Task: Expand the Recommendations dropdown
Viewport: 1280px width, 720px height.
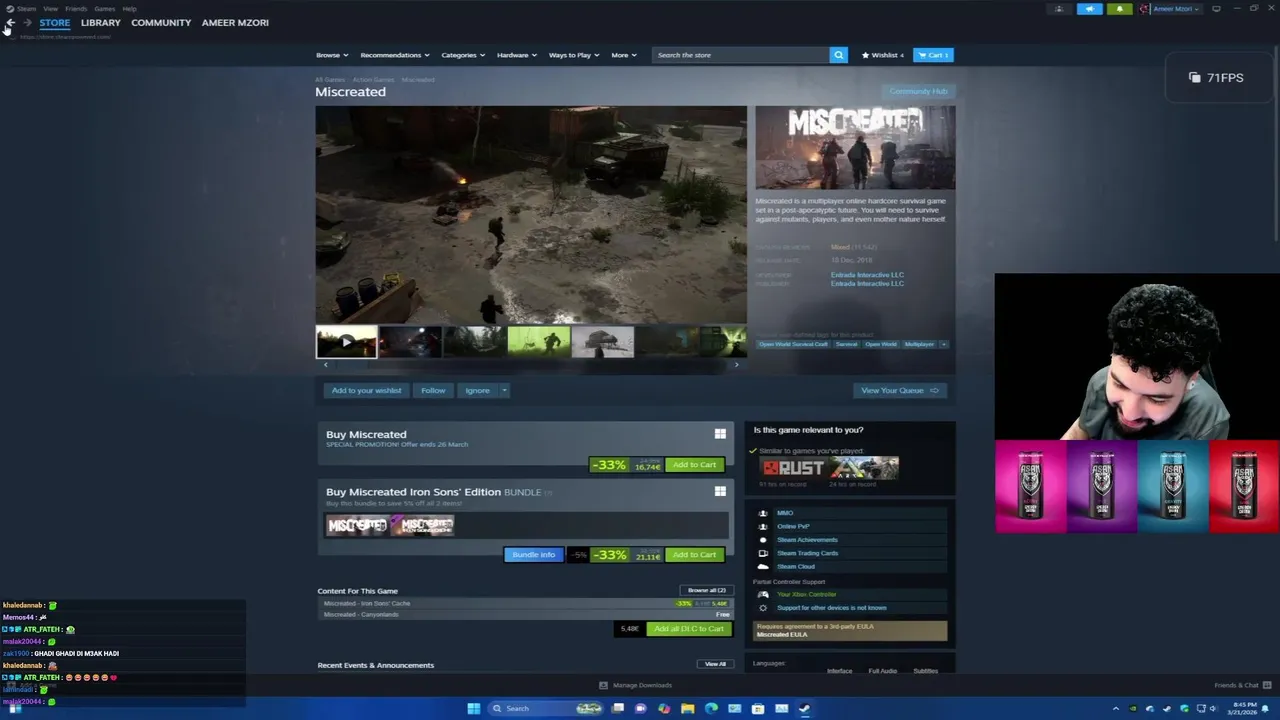Action: tap(395, 55)
